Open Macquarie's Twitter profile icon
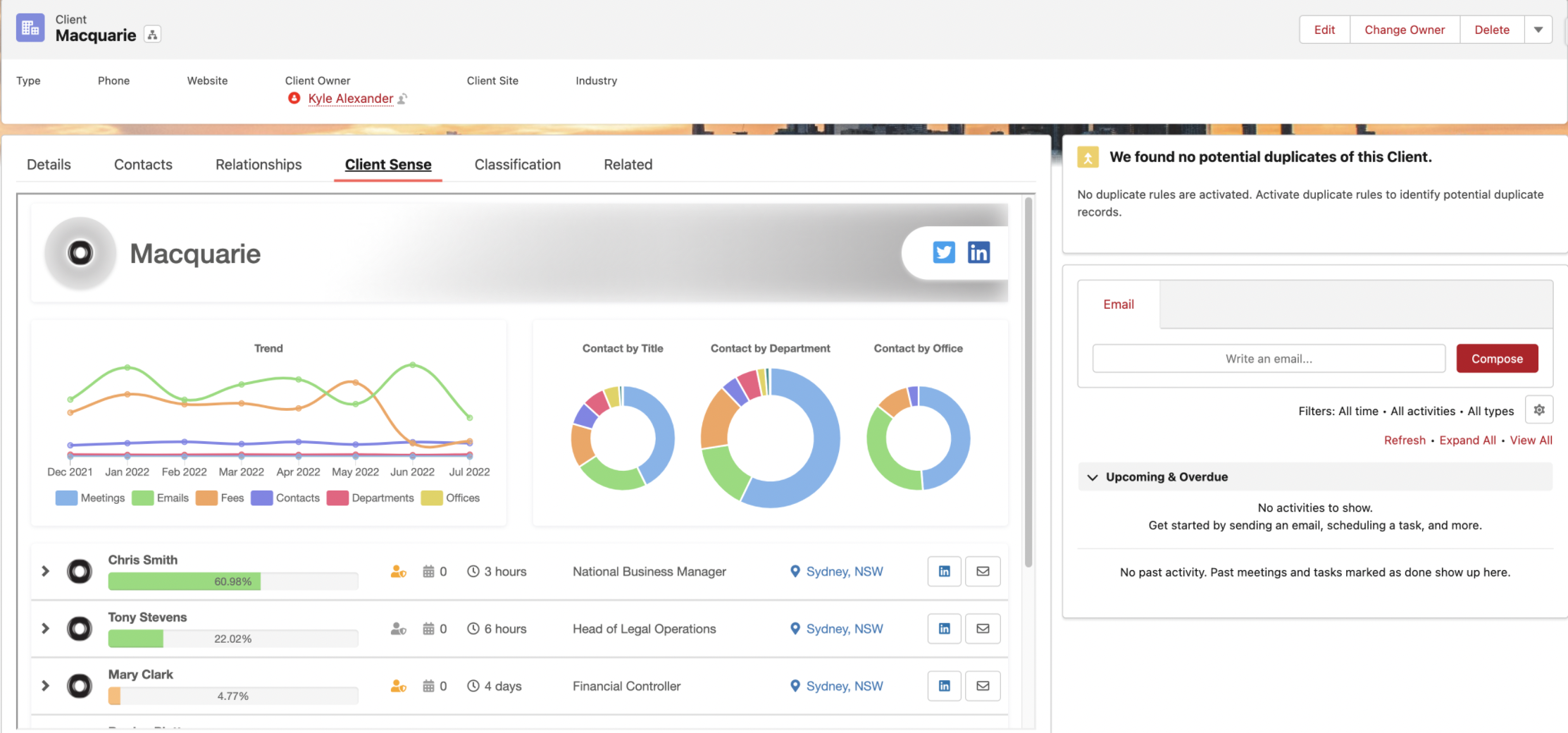 pyautogui.click(x=944, y=252)
